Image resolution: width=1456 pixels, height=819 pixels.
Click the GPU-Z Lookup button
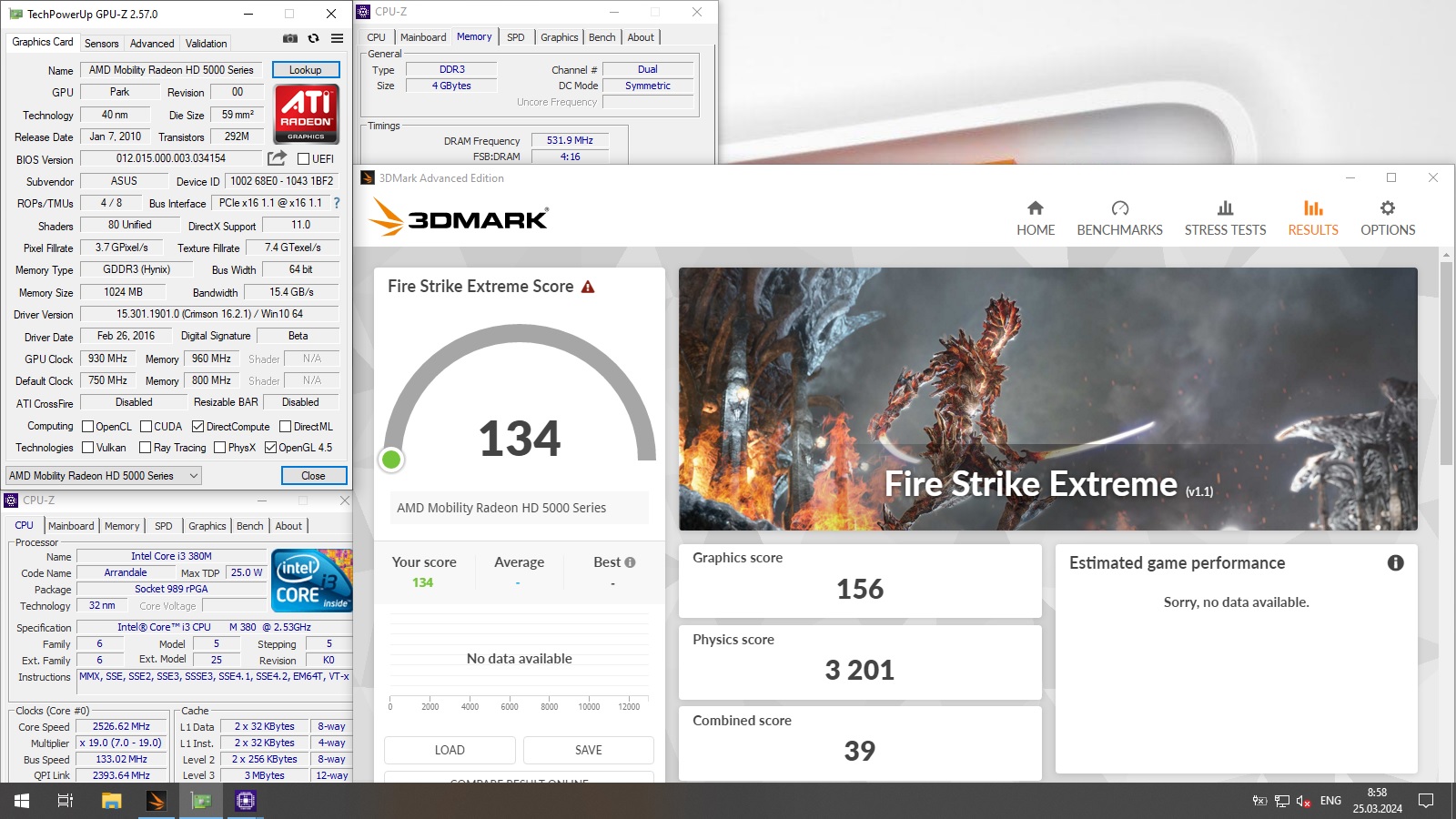[x=306, y=70]
